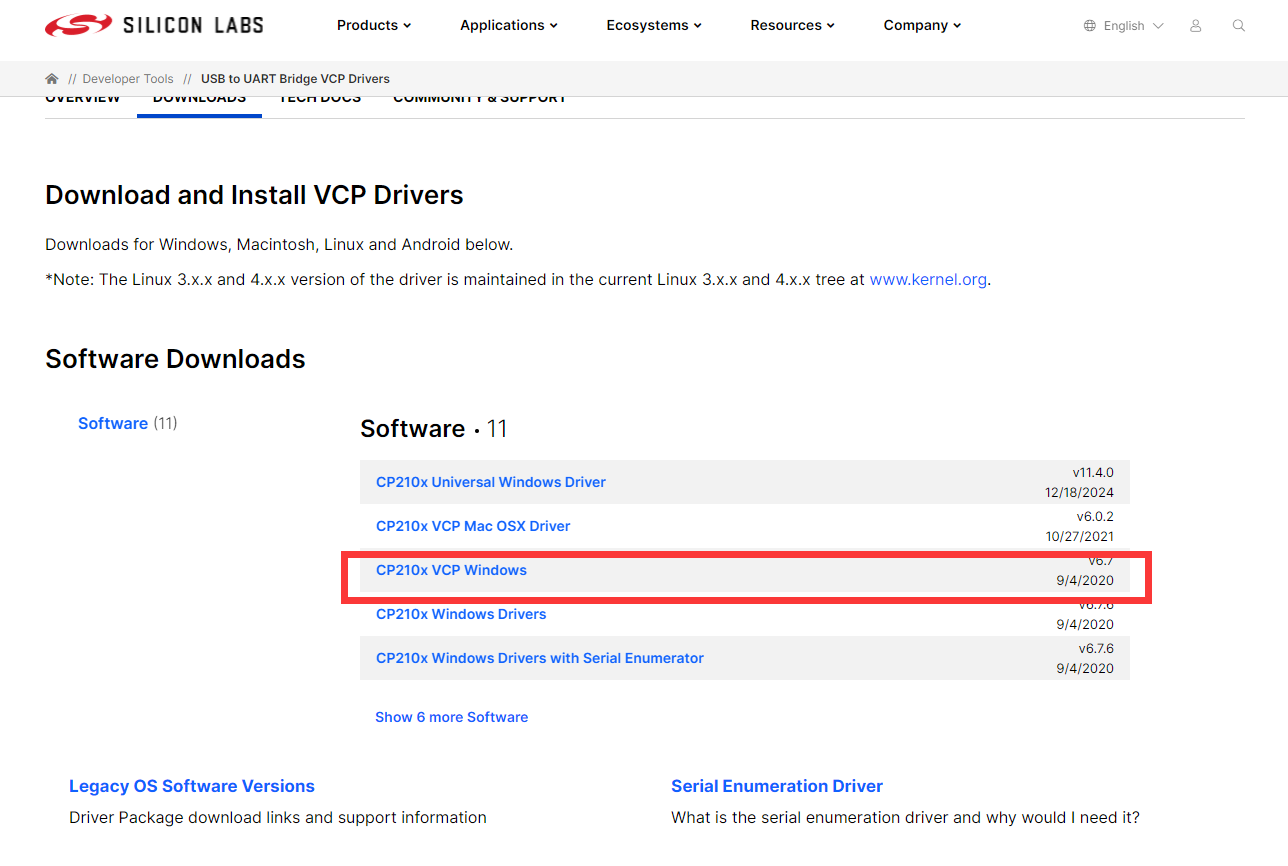Expand the Products menu

point(374,26)
